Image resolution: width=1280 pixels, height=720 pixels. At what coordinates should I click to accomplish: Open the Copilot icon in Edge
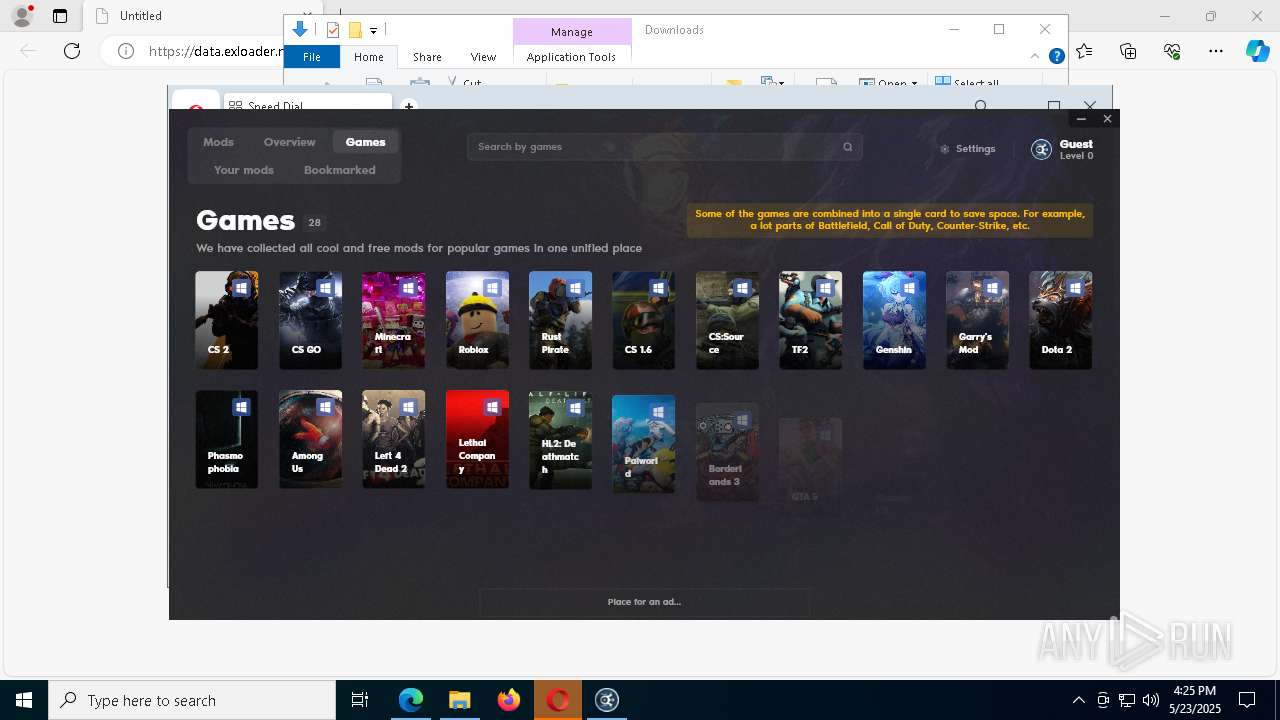[1258, 51]
